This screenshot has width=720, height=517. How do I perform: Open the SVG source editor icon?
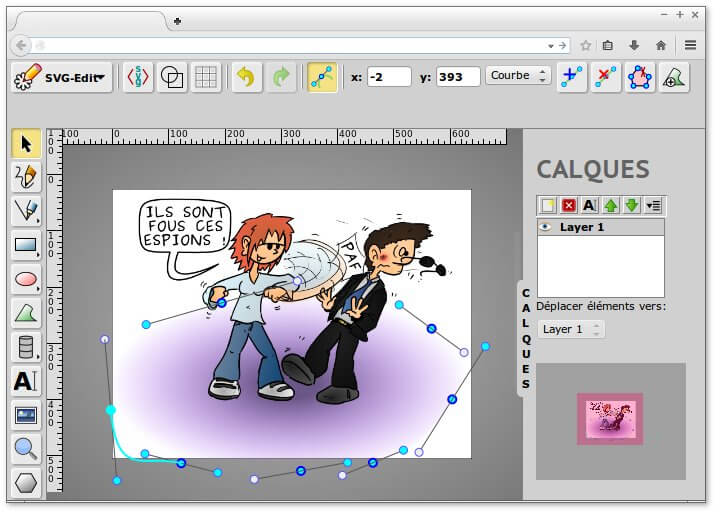139,77
